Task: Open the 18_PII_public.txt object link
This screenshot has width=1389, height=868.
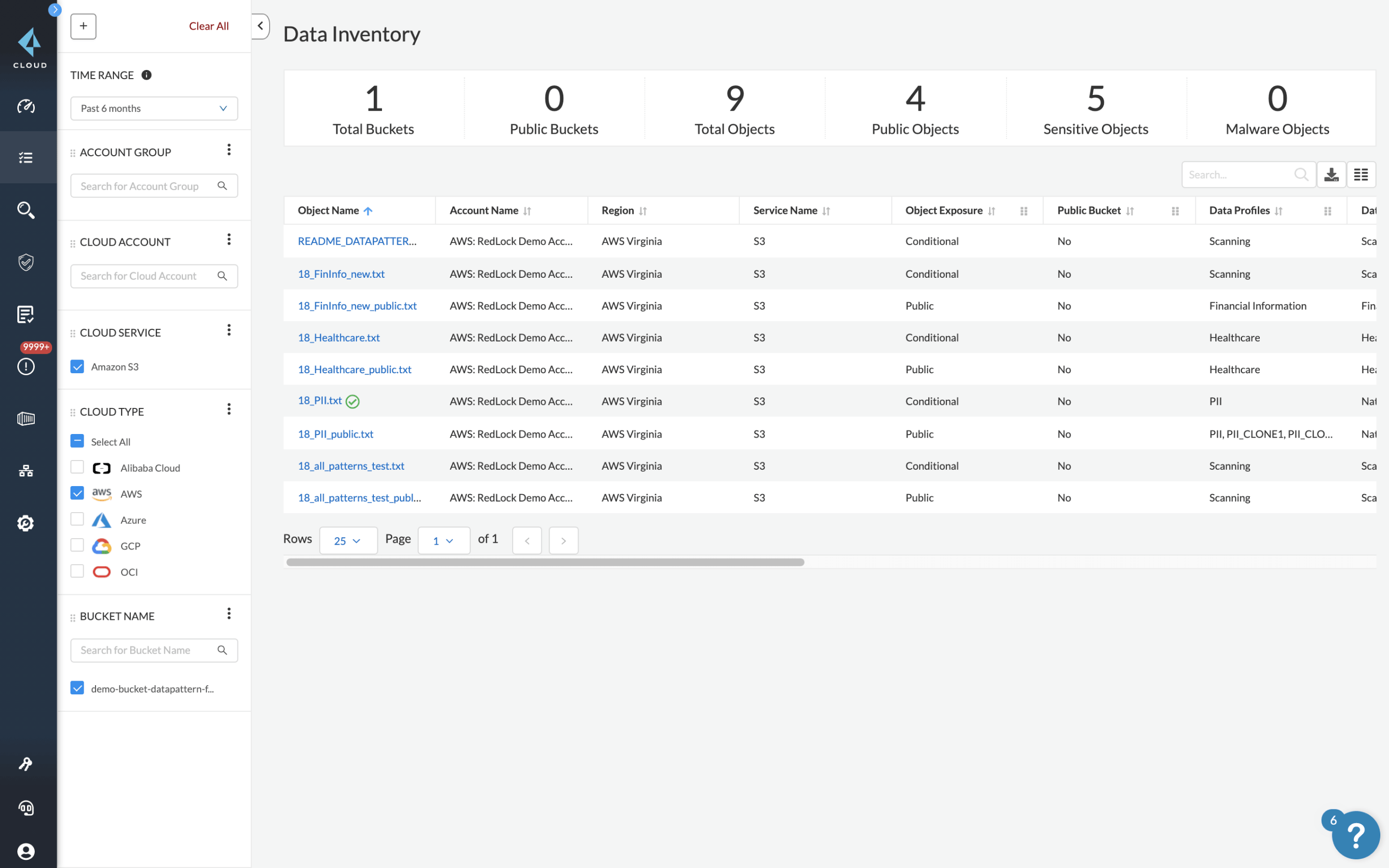Action: (336, 433)
